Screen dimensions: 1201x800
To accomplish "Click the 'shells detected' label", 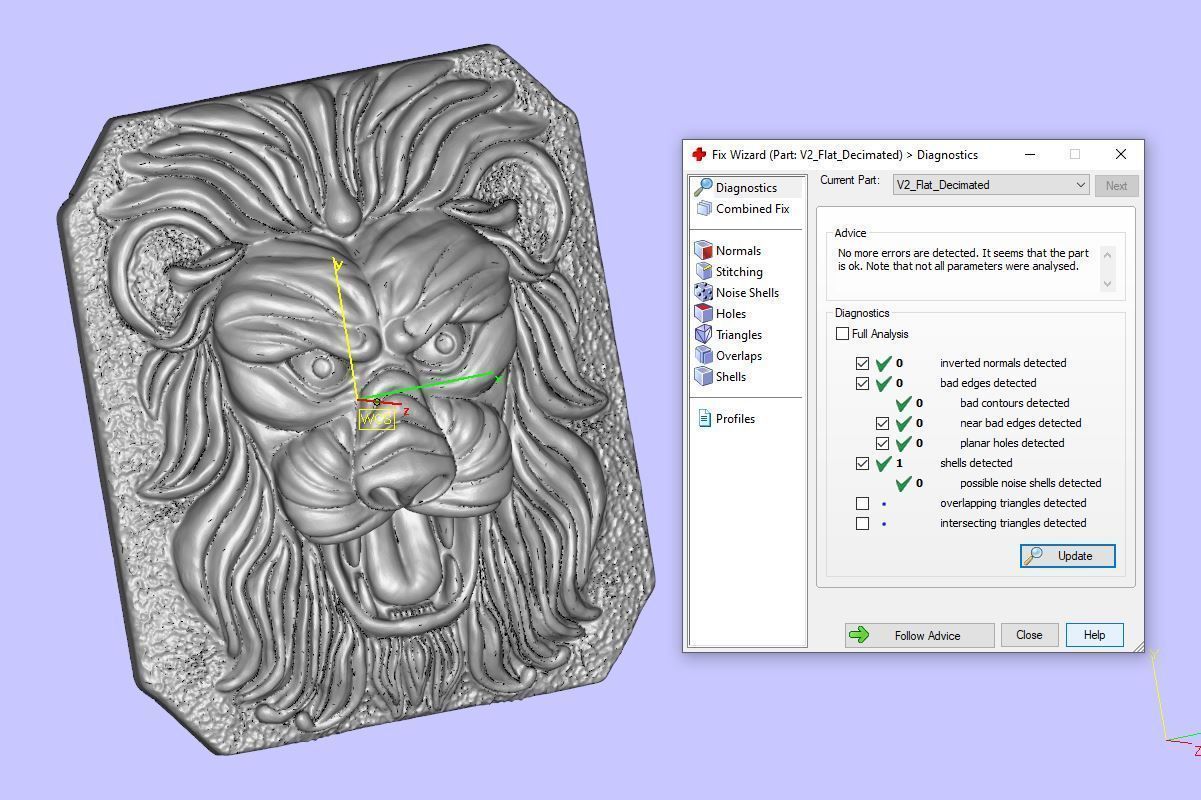I will (976, 463).
